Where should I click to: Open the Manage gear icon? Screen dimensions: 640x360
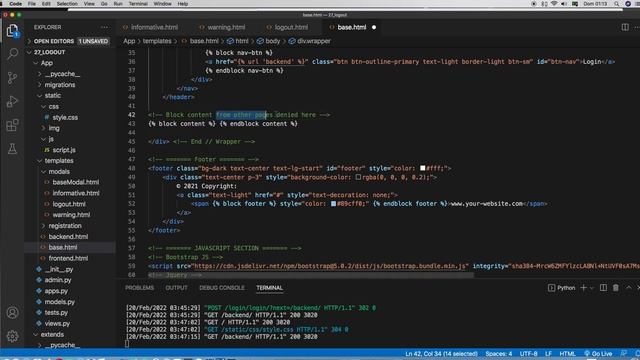[12, 336]
